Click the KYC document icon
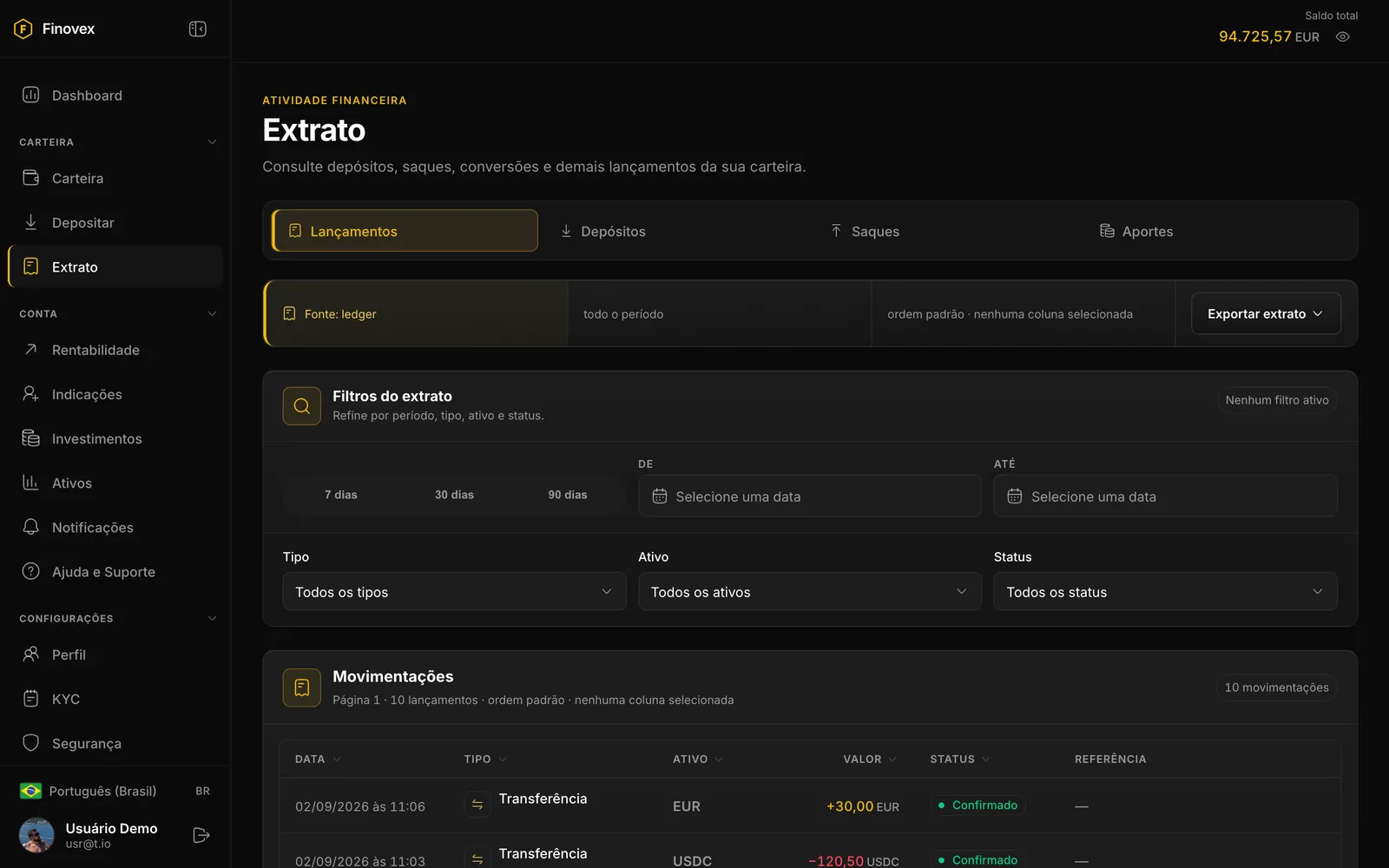 tap(31, 699)
